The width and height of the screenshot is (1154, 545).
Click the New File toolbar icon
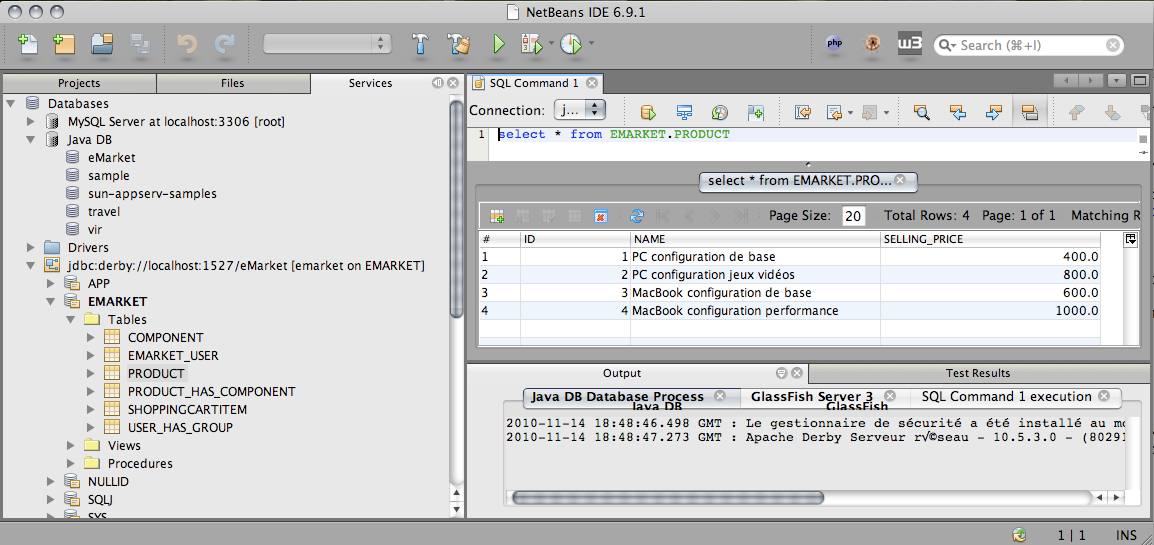(28, 45)
